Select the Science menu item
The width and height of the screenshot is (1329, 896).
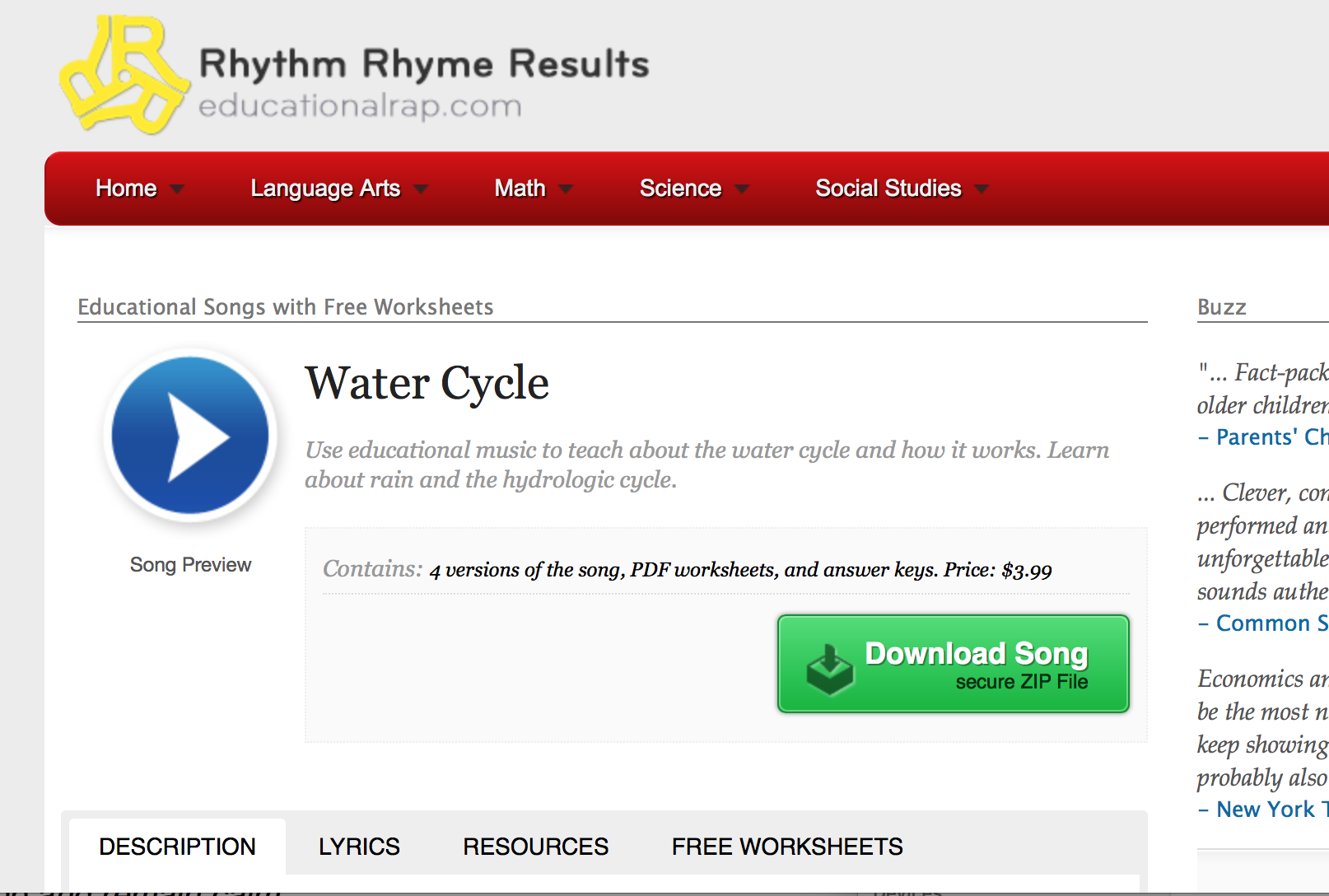[680, 189]
